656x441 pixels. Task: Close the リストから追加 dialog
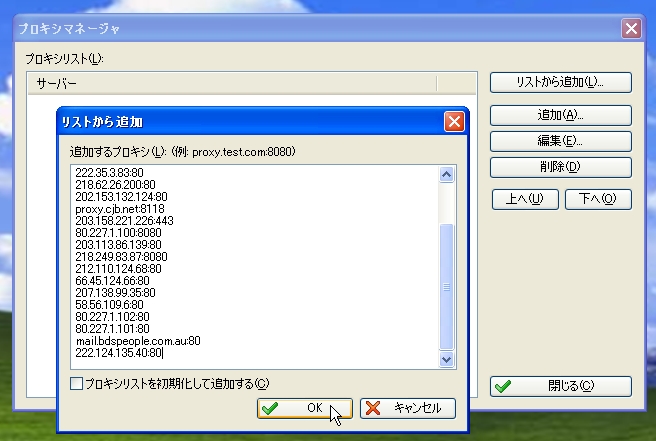point(454,122)
